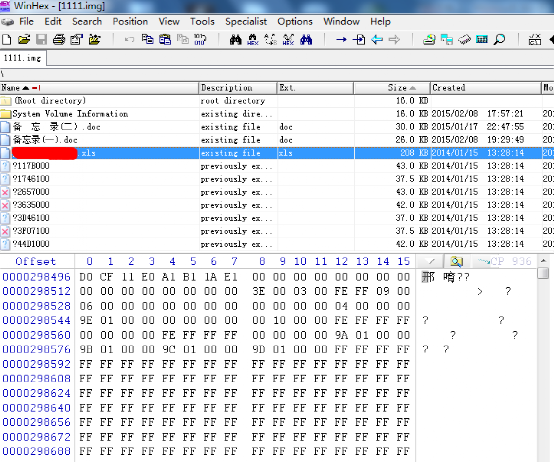Sort by Created column header
Image resolution: width=554 pixels, height=462 pixels.
pyautogui.click(x=486, y=88)
